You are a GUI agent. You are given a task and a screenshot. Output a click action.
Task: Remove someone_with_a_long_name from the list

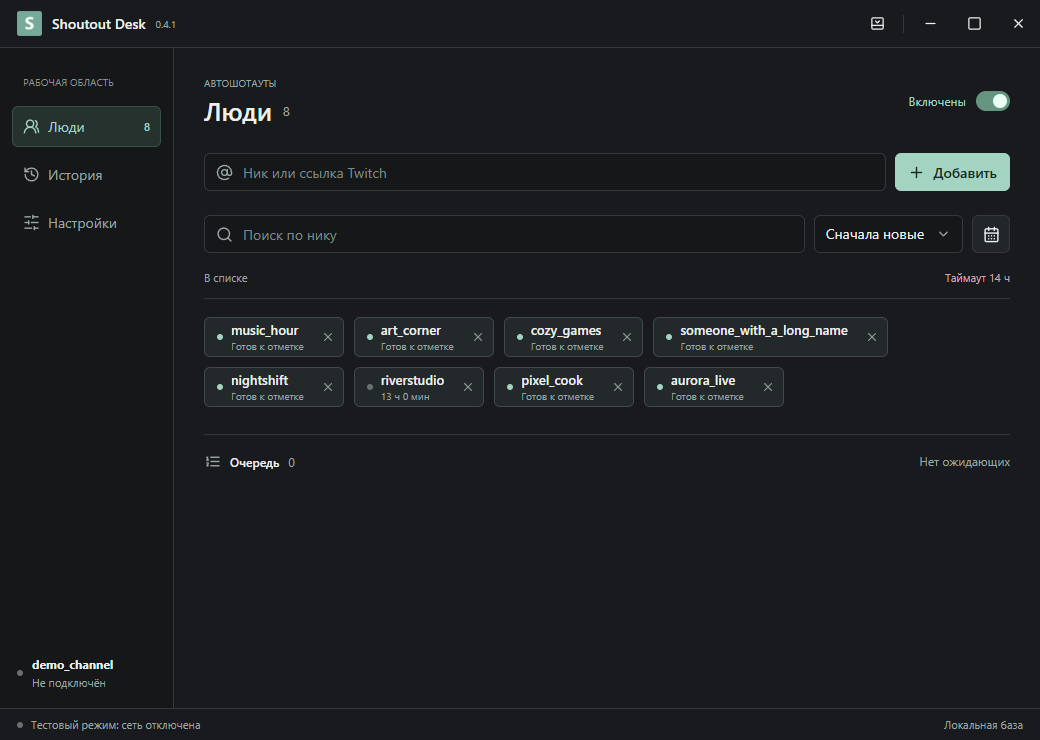pos(872,337)
